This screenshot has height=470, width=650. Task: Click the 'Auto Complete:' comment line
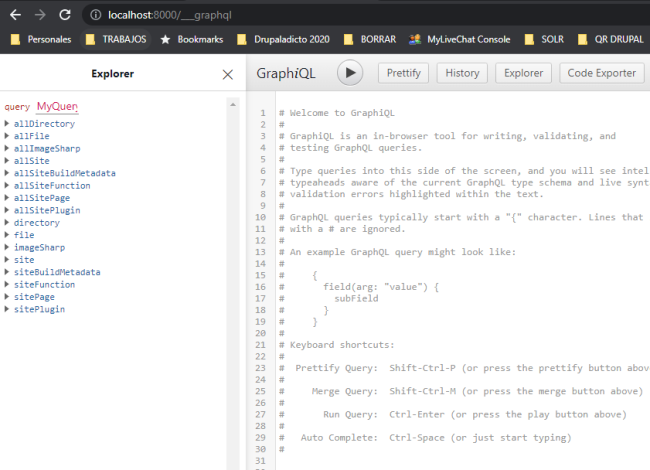click(425, 438)
